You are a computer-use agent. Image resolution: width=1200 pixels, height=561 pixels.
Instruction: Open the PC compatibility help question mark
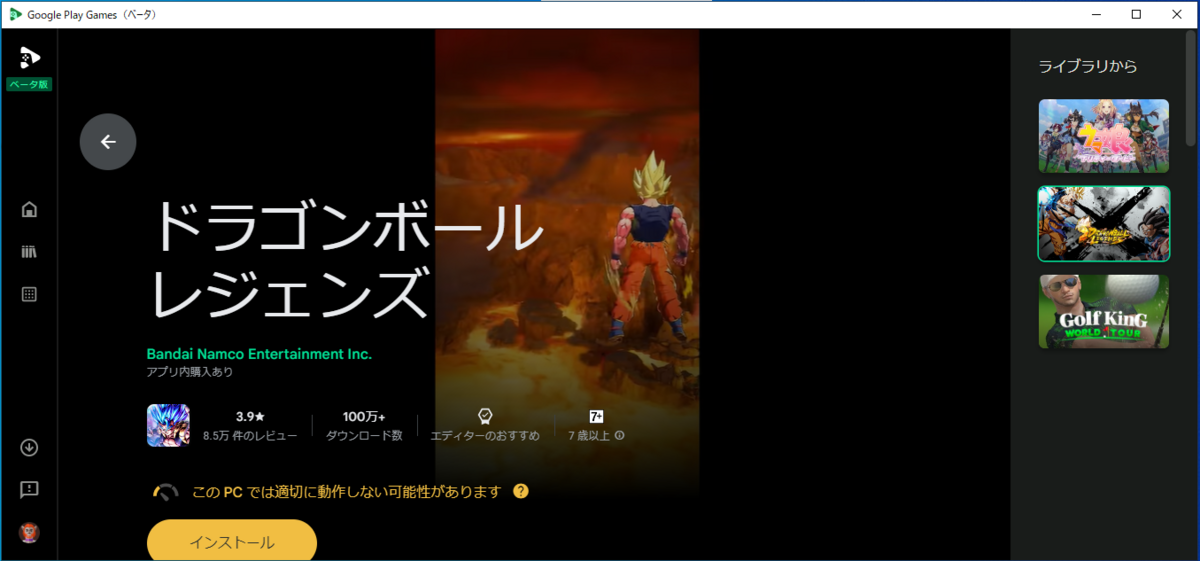[x=520, y=491]
